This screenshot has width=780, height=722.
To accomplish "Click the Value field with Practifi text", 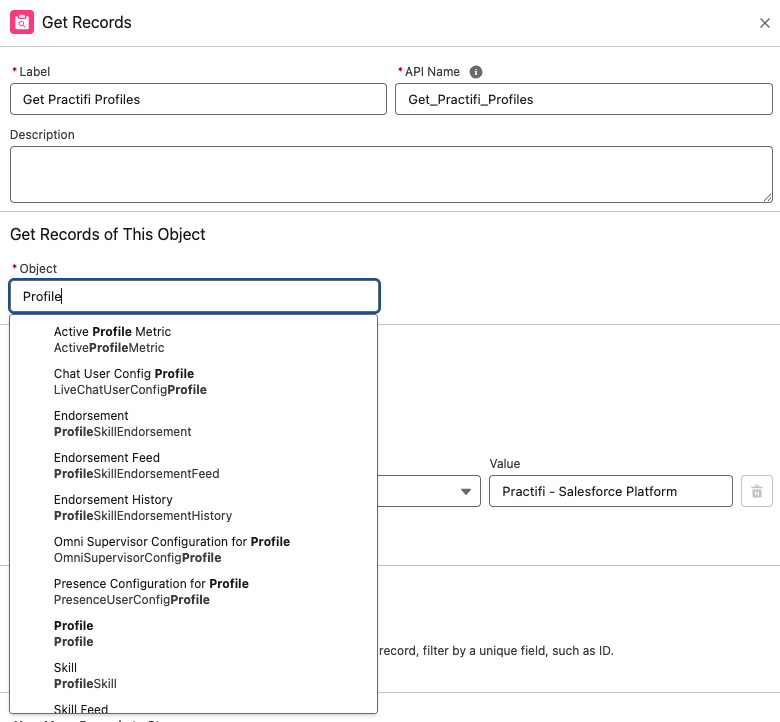I will click(x=610, y=491).
